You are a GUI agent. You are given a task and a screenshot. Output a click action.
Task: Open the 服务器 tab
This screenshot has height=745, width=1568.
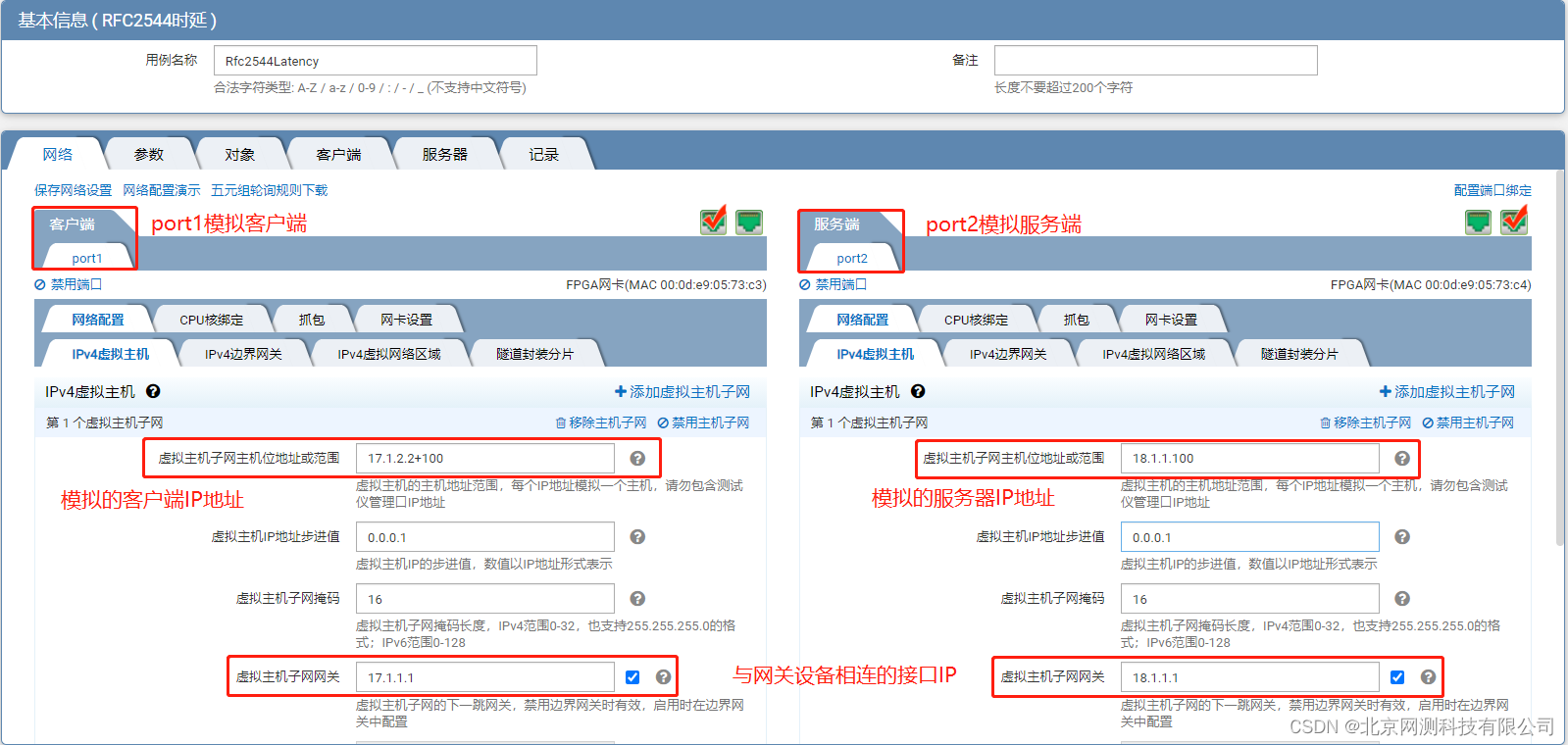[x=444, y=154]
